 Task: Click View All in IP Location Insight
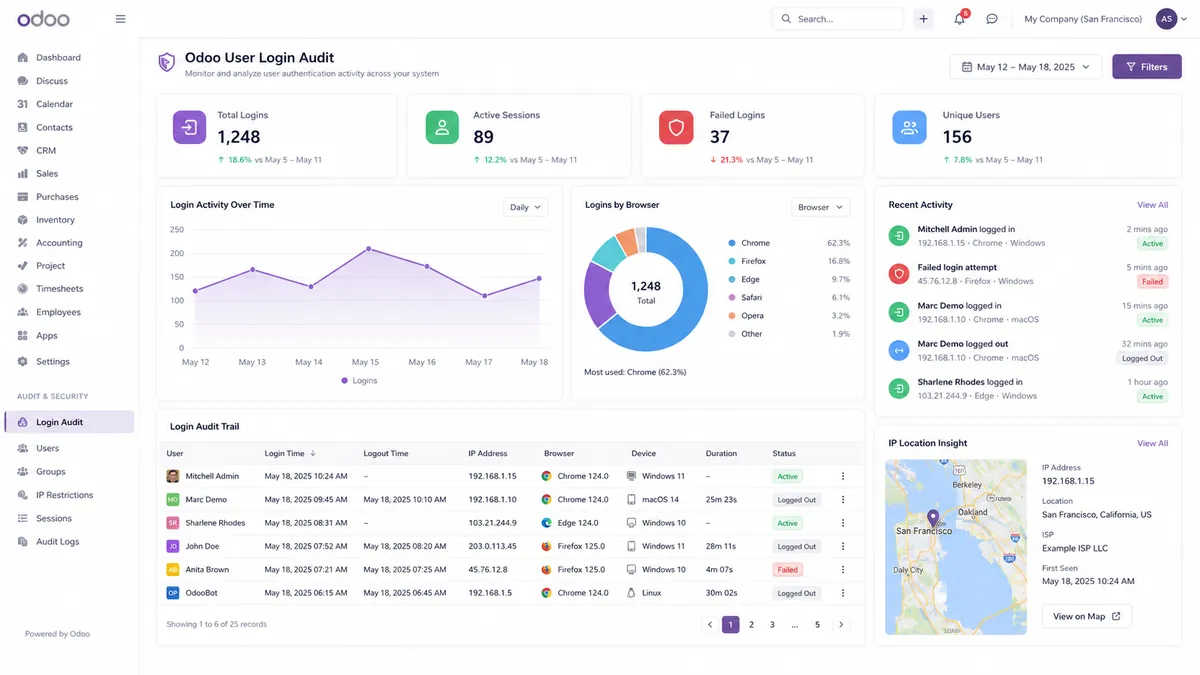tap(1152, 443)
